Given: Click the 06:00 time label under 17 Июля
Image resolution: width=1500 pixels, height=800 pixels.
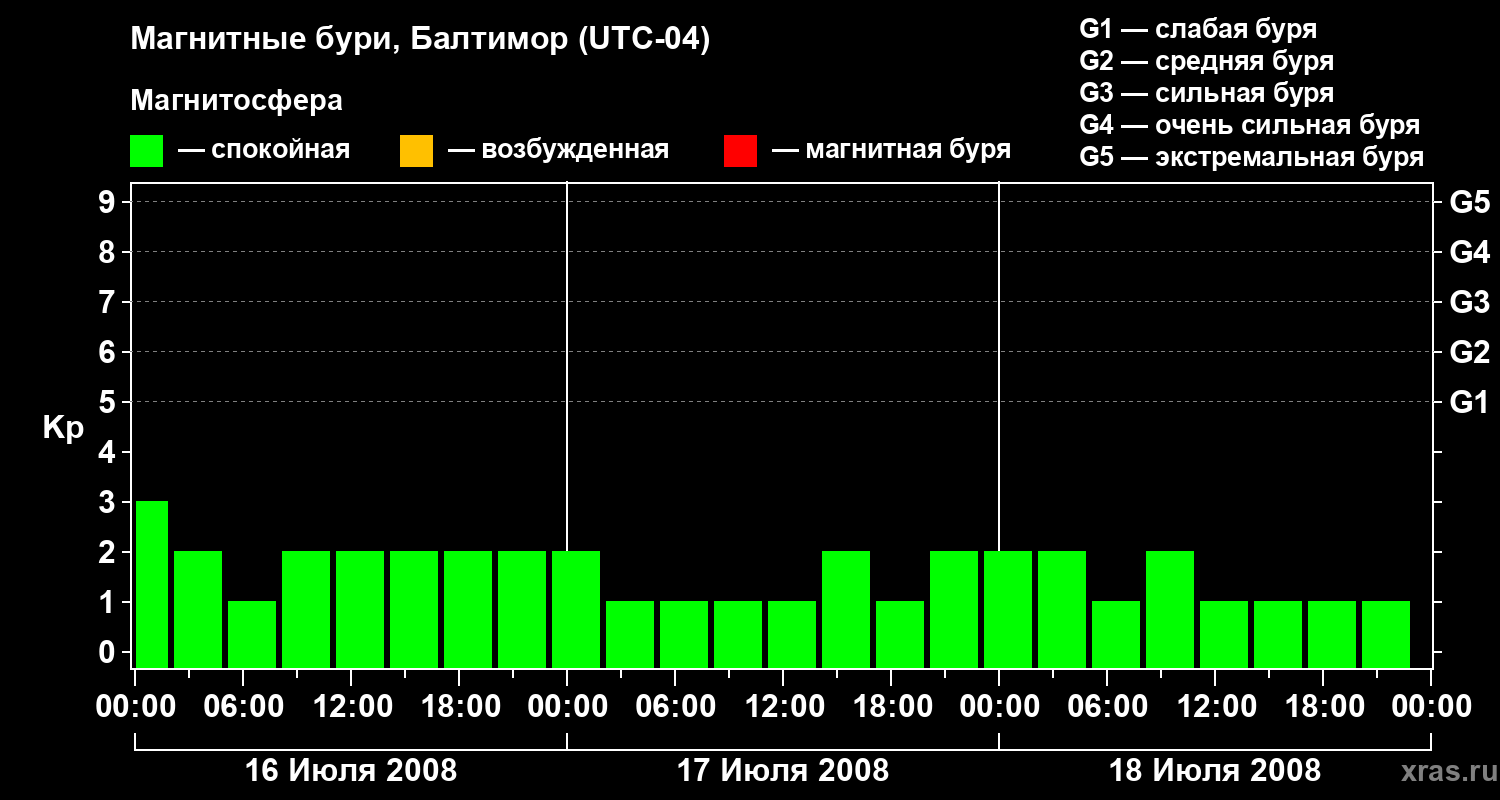Looking at the screenshot, I should pos(675,707).
